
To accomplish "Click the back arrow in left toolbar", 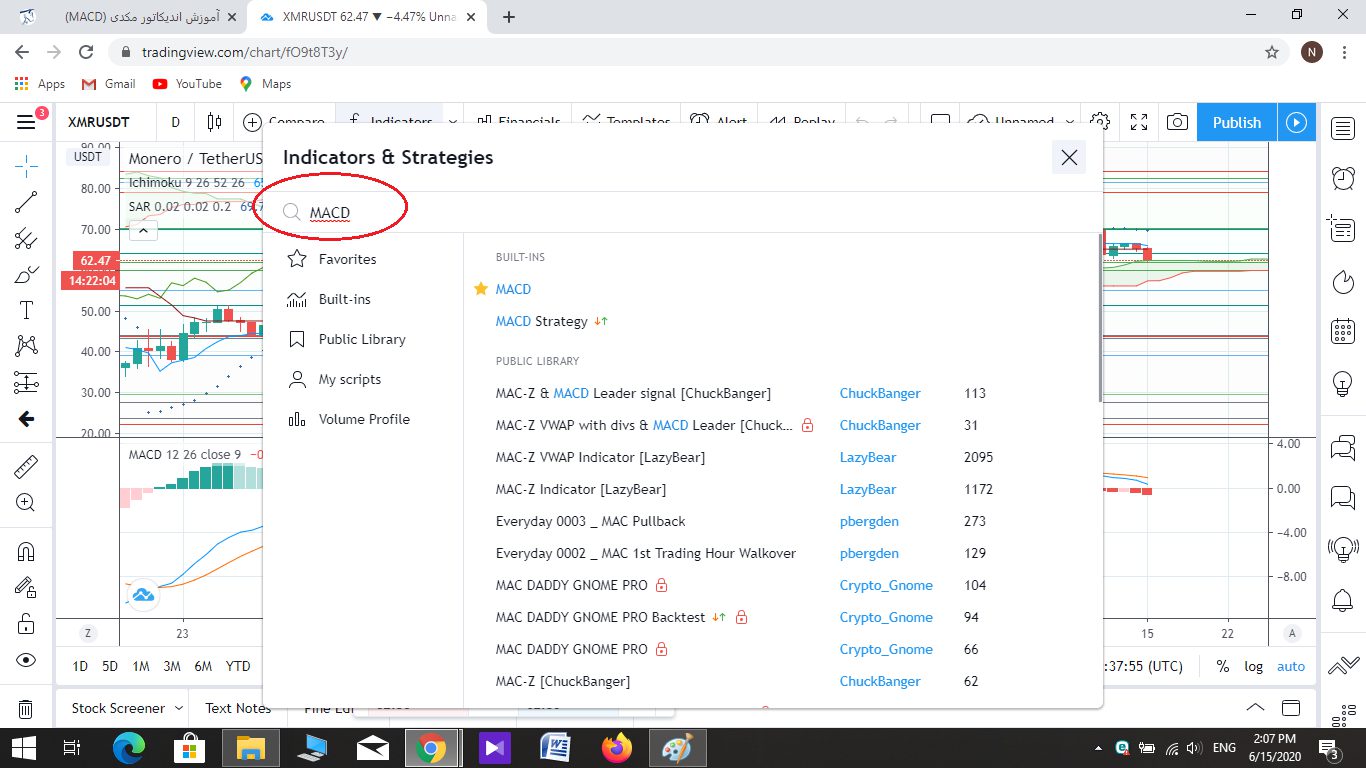I will [x=26, y=419].
